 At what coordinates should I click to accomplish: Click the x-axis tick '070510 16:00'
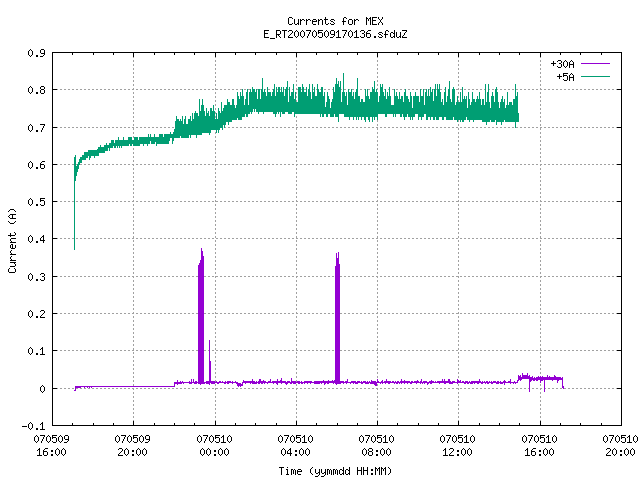(539, 445)
